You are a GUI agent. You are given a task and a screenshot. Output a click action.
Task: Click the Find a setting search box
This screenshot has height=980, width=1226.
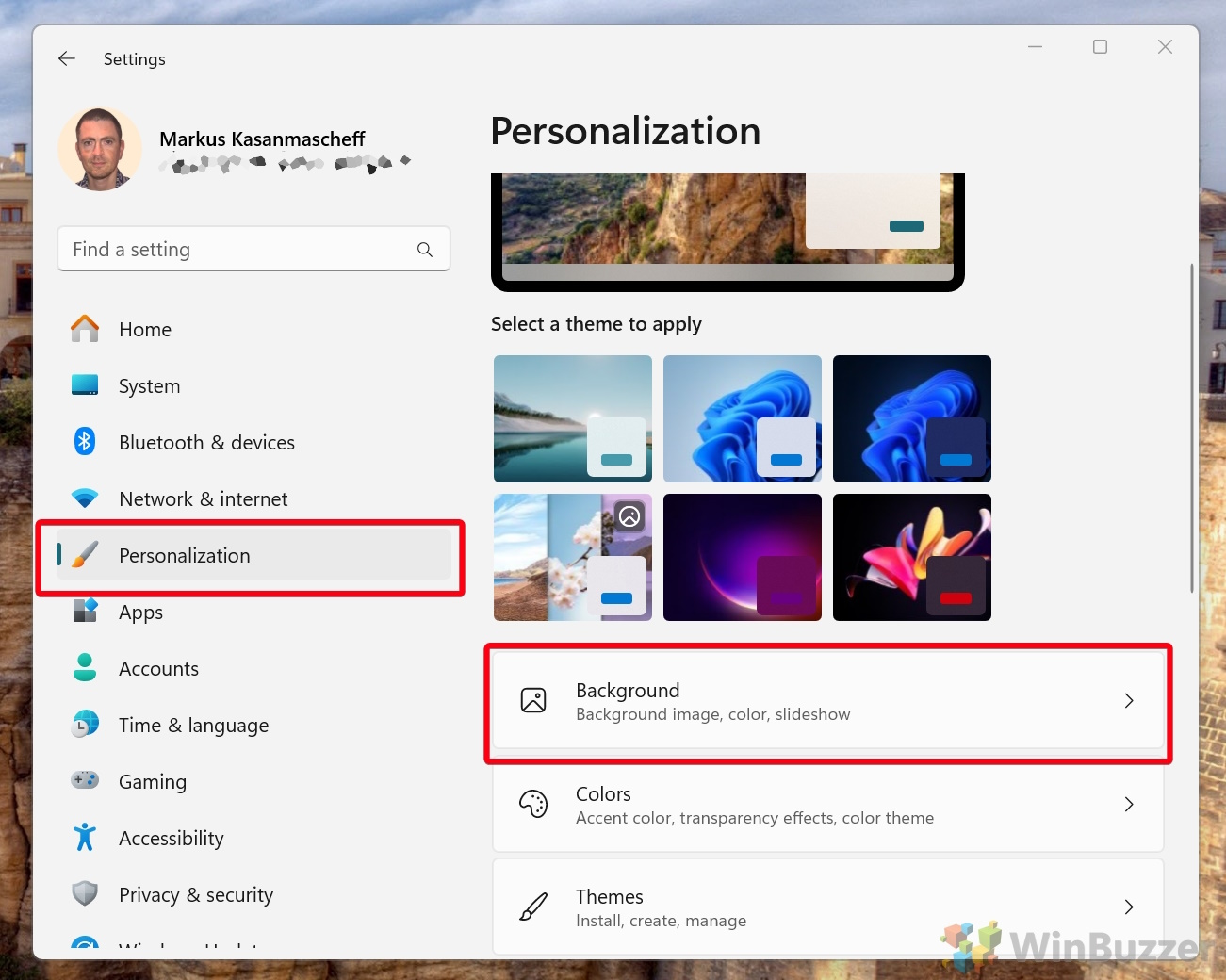tap(253, 249)
